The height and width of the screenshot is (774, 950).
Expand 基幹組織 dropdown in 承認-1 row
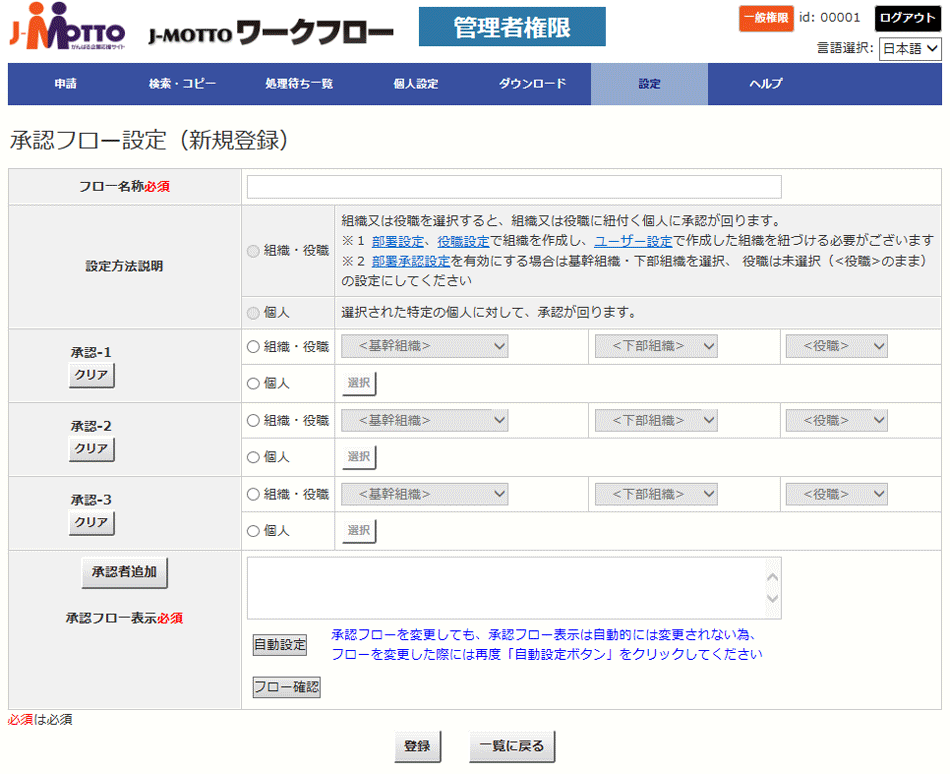coord(425,347)
